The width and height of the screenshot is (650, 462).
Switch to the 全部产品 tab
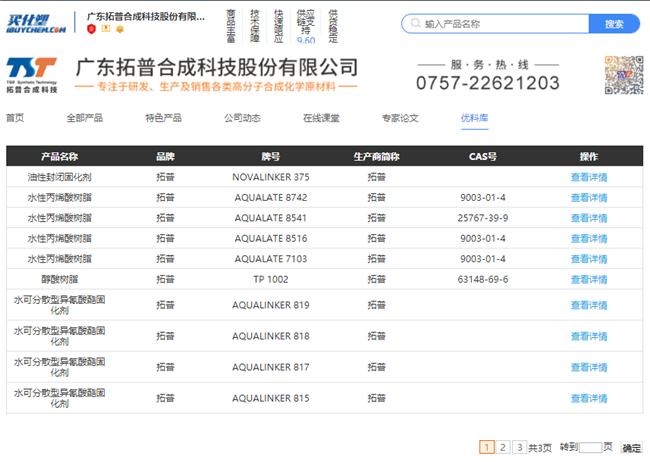click(x=84, y=118)
